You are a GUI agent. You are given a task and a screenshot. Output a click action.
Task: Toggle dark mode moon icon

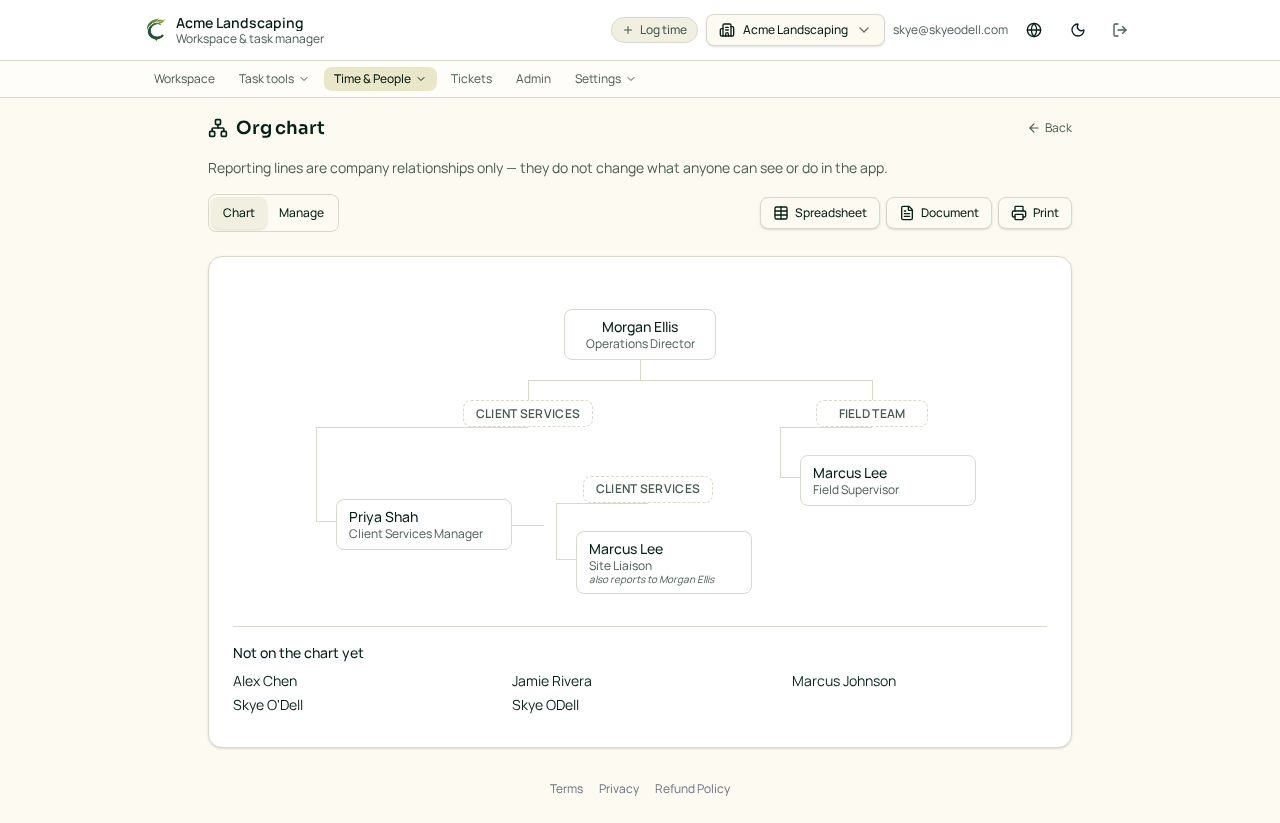(1078, 30)
